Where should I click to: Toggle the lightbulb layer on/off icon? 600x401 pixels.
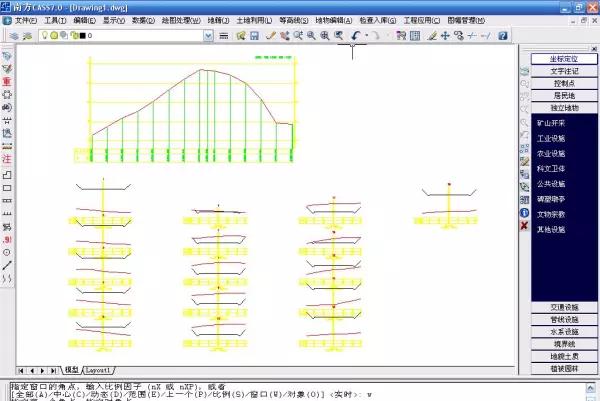(45, 36)
